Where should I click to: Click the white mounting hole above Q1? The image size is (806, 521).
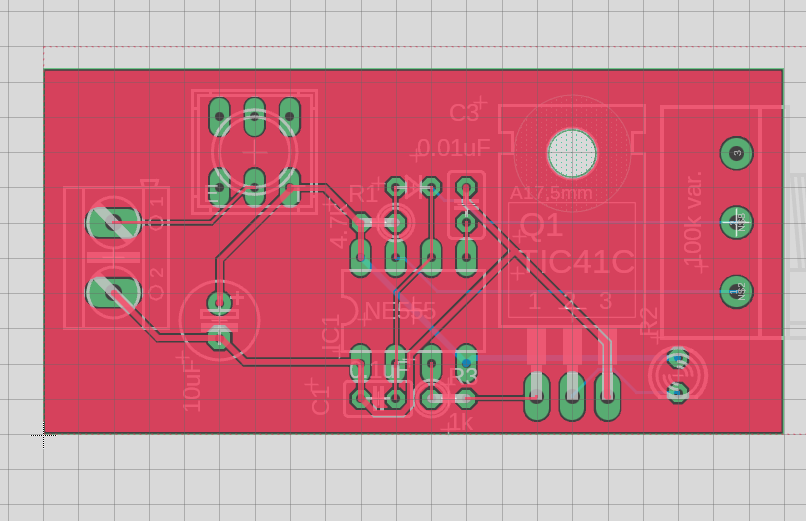click(x=572, y=153)
